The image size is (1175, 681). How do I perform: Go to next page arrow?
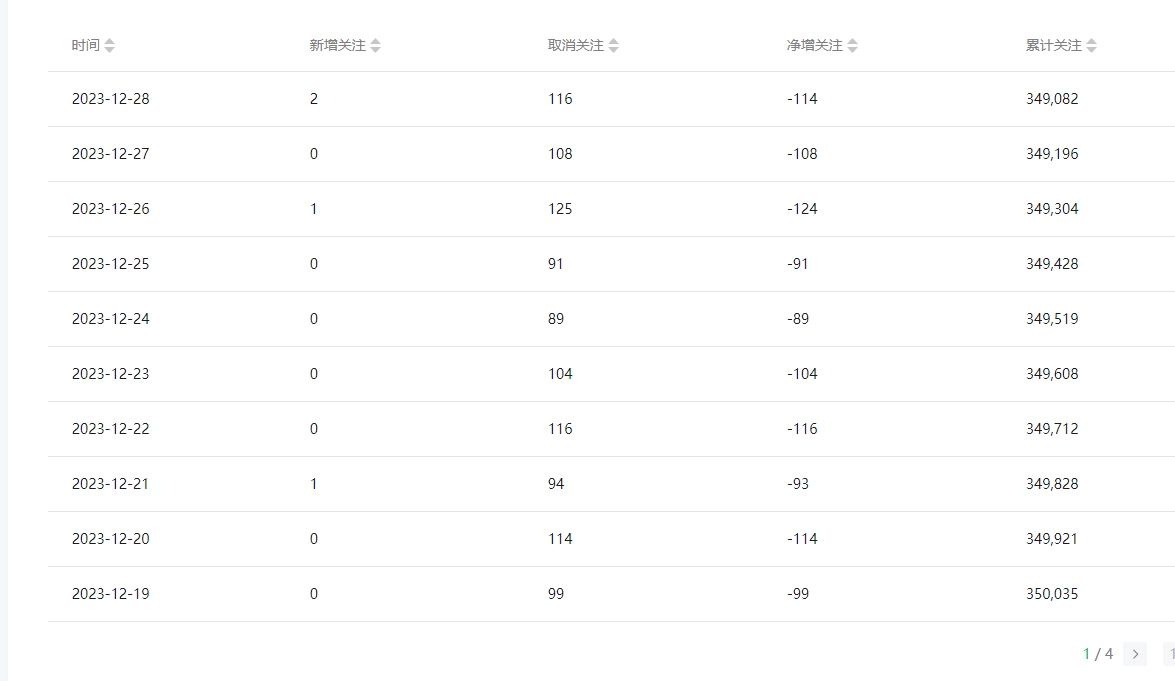pyautogui.click(x=1135, y=654)
